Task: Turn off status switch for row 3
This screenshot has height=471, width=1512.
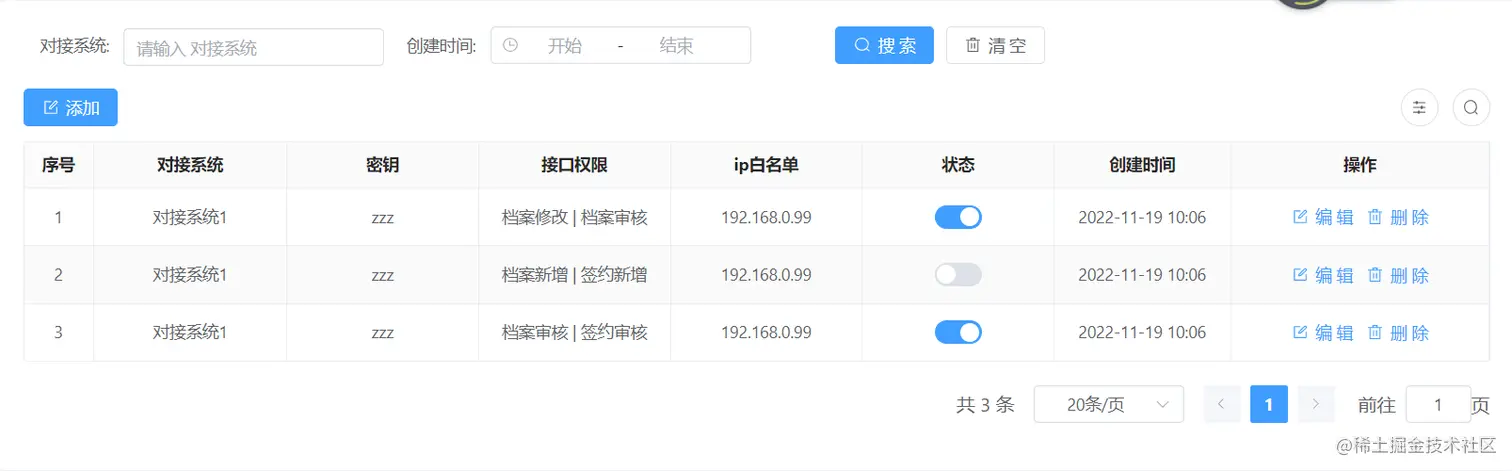Action: [958, 332]
